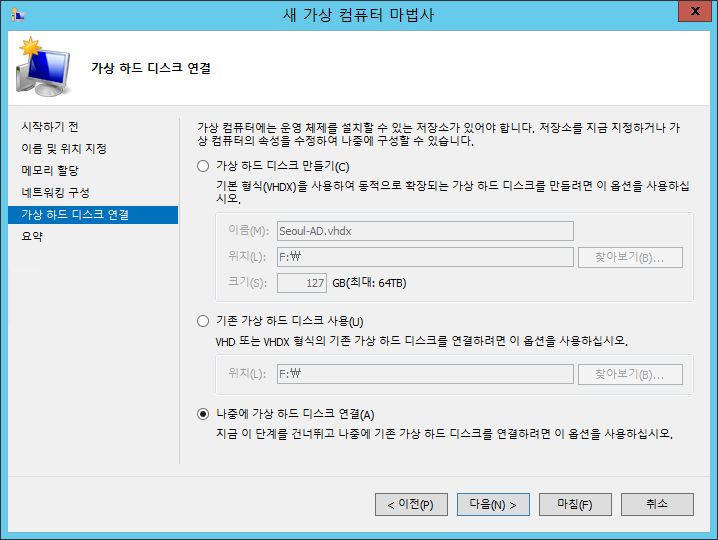Click the new disk 위치(L) path field
This screenshot has height=540, width=718.
click(x=425, y=257)
